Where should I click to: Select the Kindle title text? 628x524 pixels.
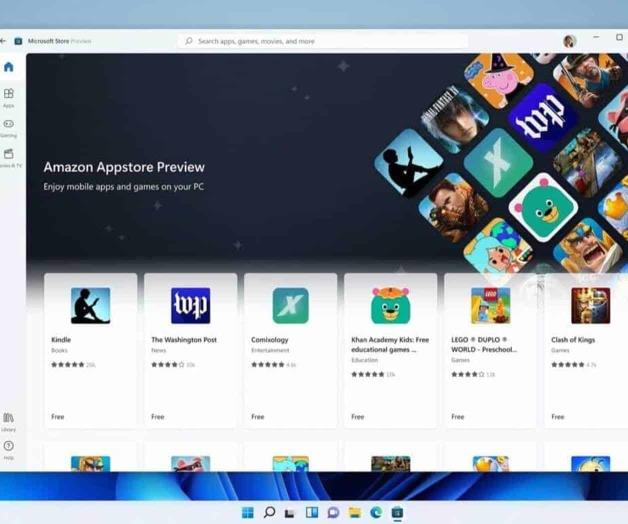(x=61, y=340)
